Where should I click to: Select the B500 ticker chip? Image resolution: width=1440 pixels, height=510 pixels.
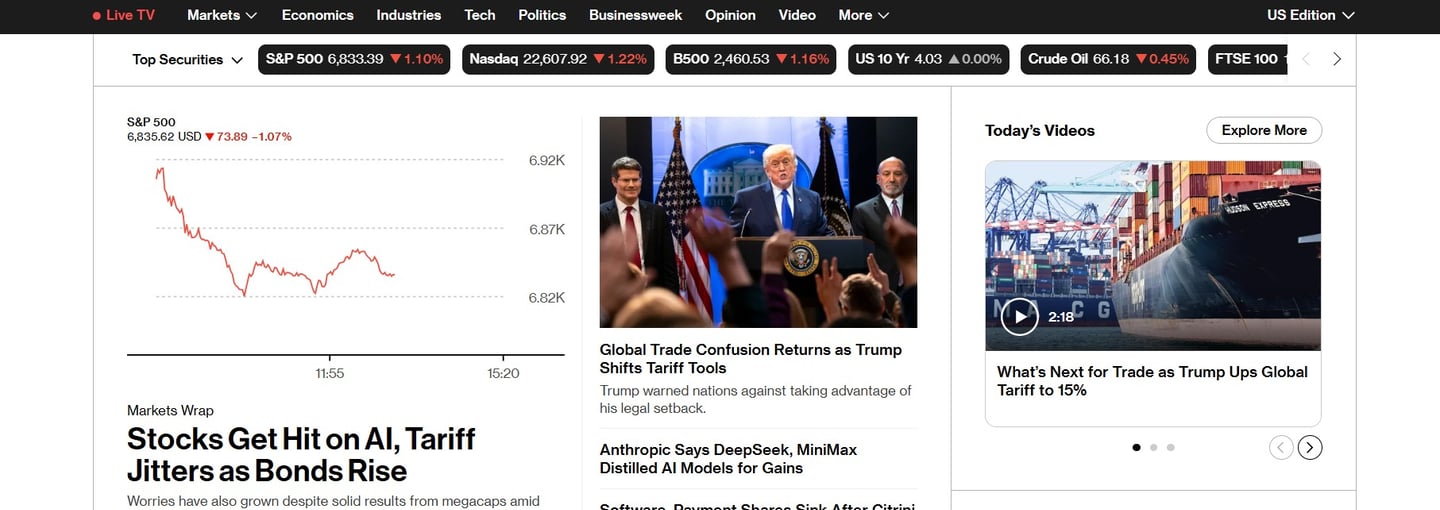(x=751, y=59)
